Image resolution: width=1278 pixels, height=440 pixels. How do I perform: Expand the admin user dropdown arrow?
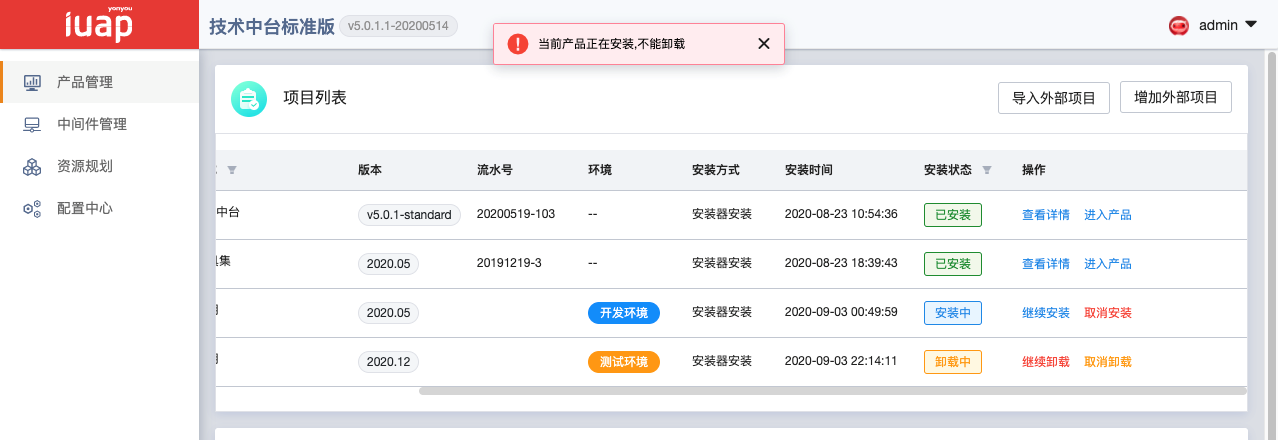(x=1250, y=24)
